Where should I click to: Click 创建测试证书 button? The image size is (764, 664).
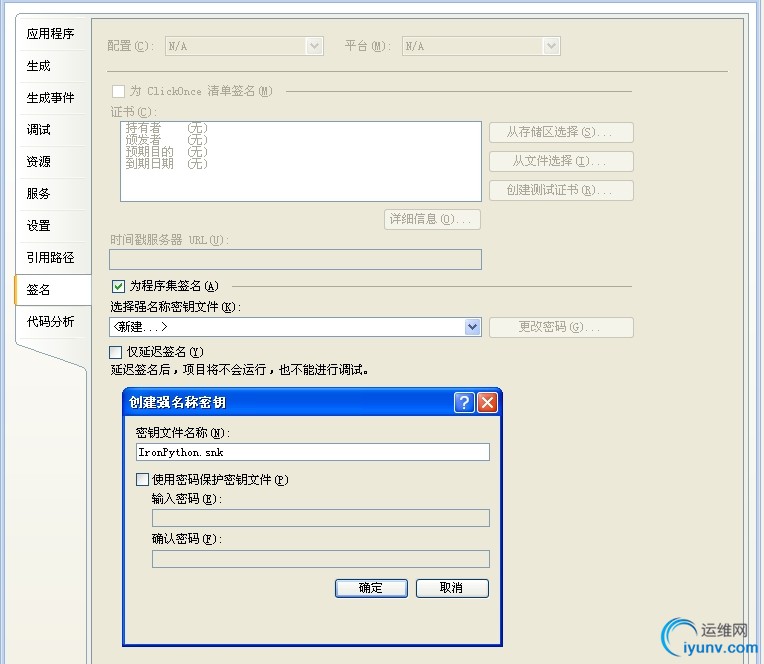click(x=561, y=190)
